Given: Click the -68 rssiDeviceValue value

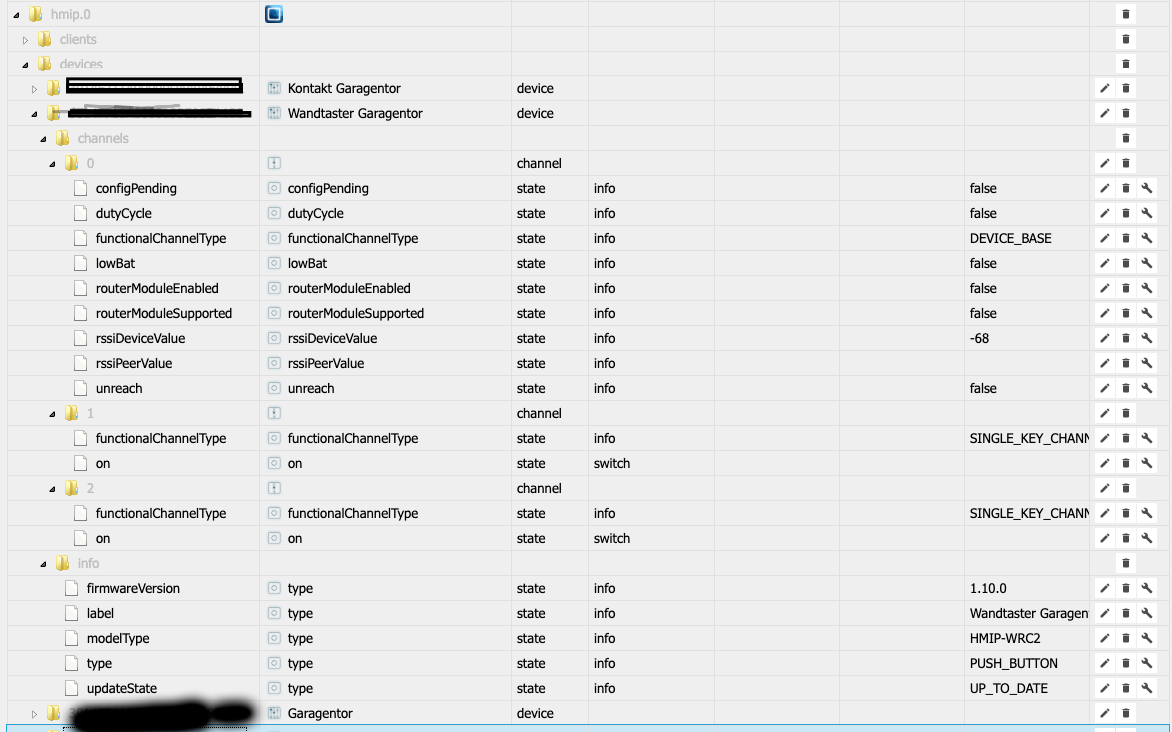Looking at the screenshot, I should (979, 339).
